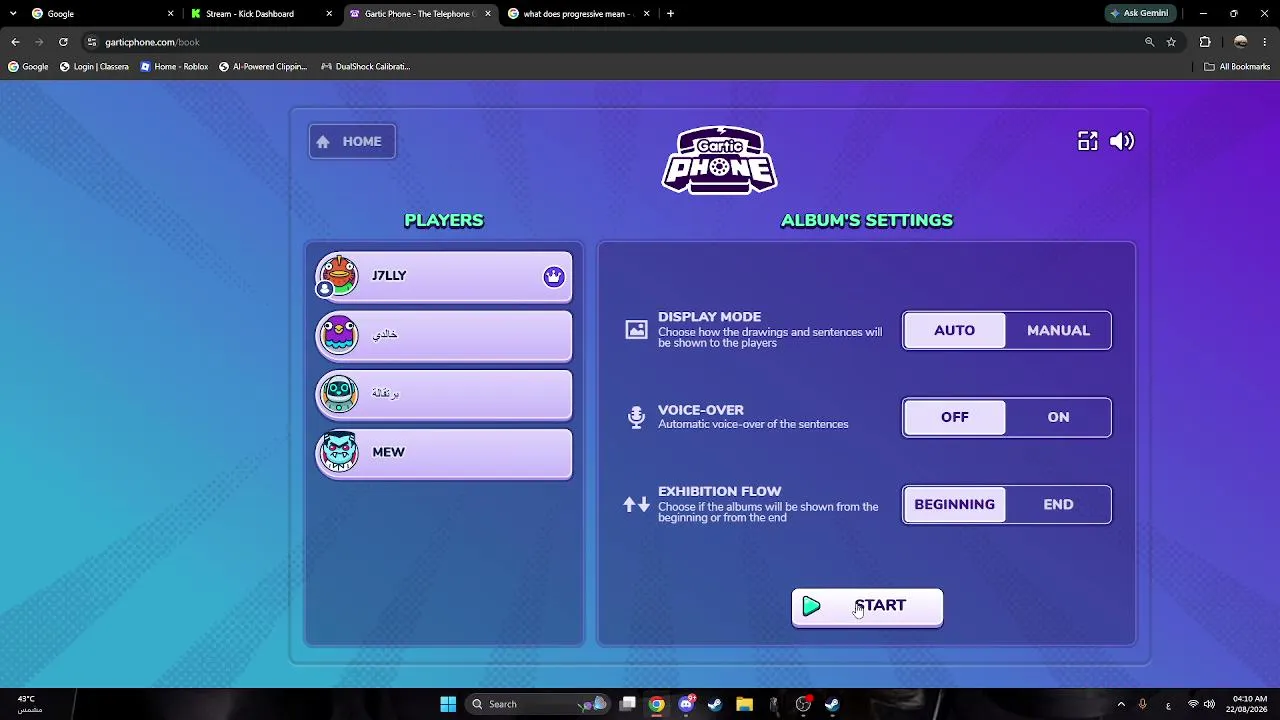Bookmark this page with the star
The image size is (1280, 720).
tap(1171, 42)
